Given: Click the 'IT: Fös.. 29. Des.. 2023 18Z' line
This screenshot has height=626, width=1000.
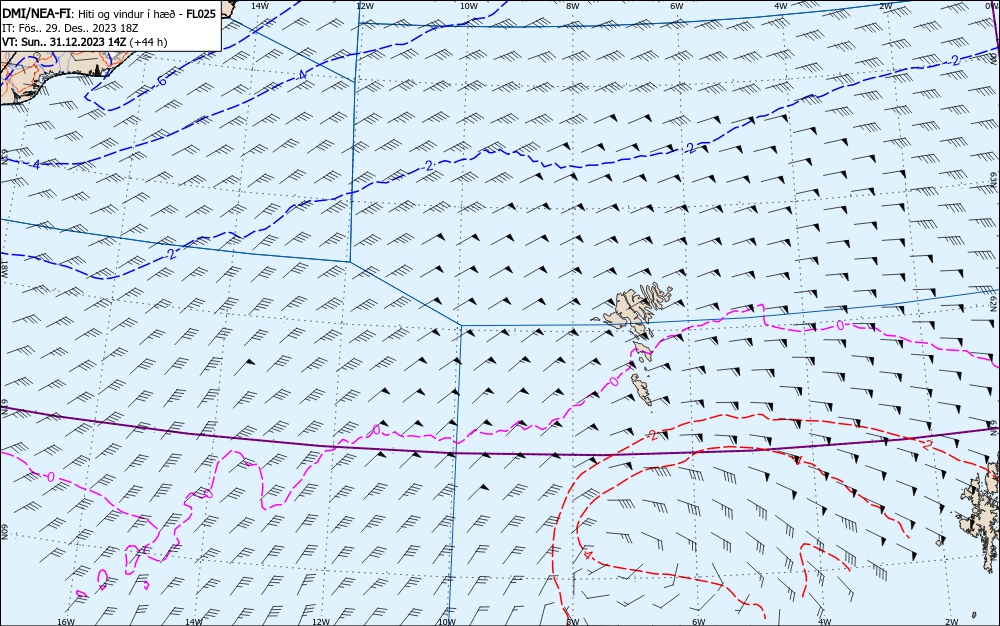Looking at the screenshot, I should (x=70, y=28).
